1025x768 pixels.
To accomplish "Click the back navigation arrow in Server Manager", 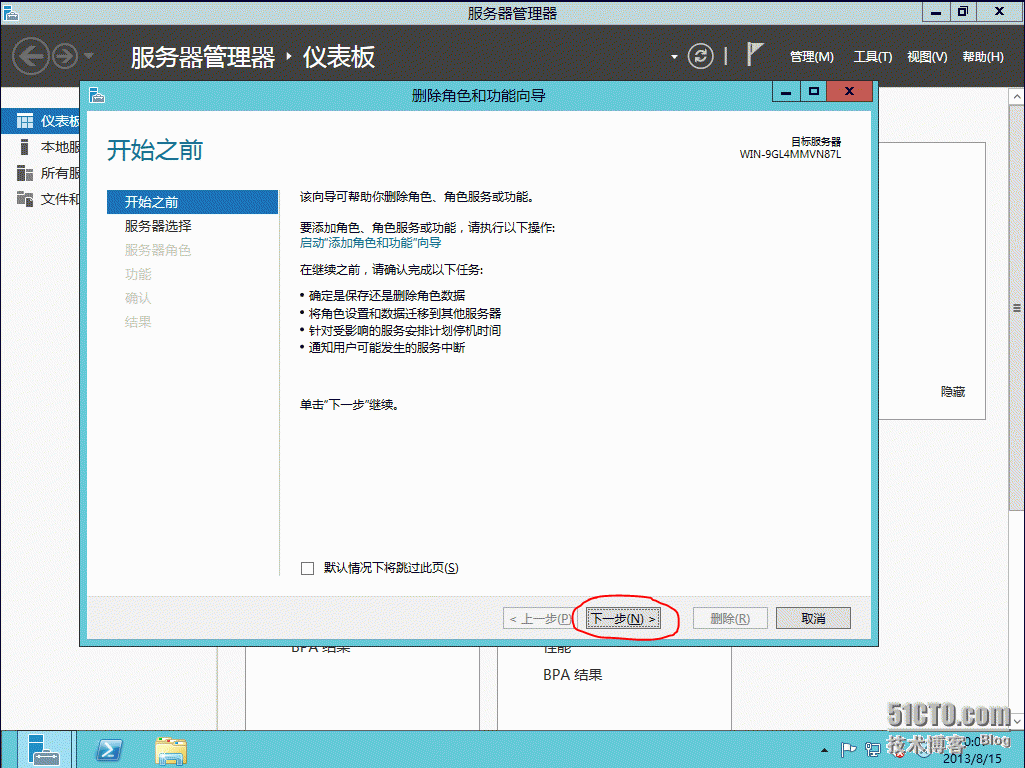I will 31,56.
